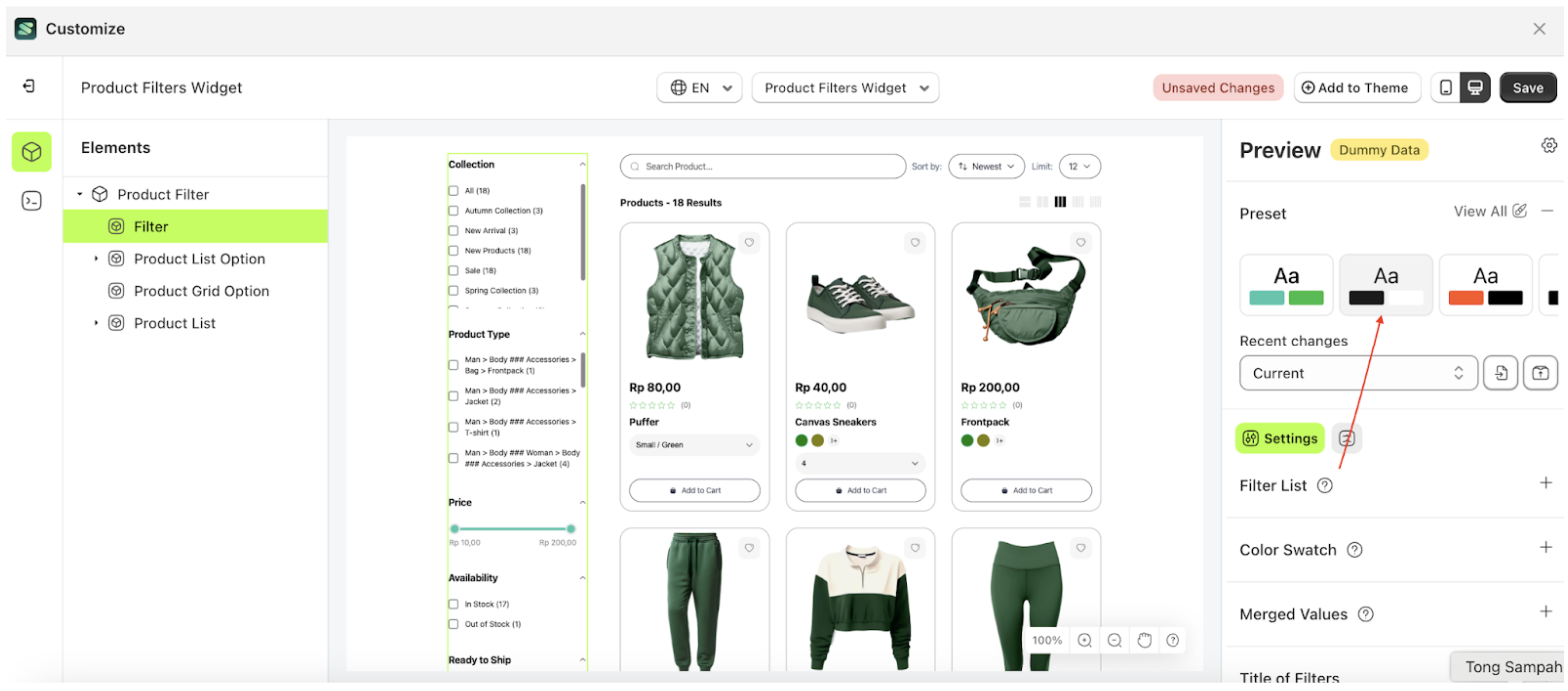Expand the Filter List settings section
Screen dimensions: 1568x691
tap(1545, 484)
